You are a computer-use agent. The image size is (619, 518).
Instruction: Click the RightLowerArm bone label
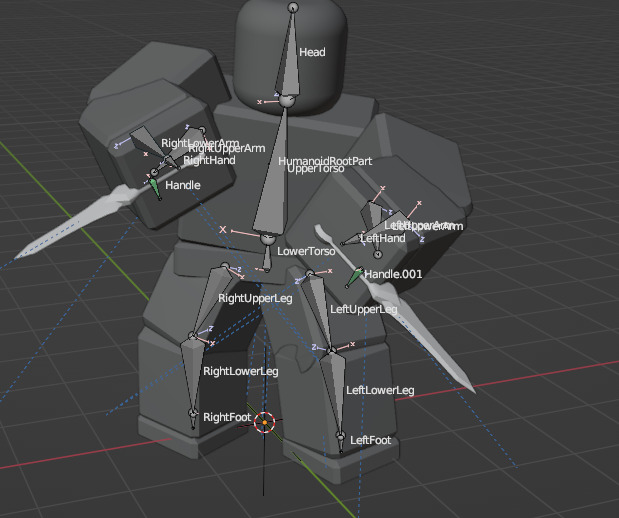click(200, 143)
